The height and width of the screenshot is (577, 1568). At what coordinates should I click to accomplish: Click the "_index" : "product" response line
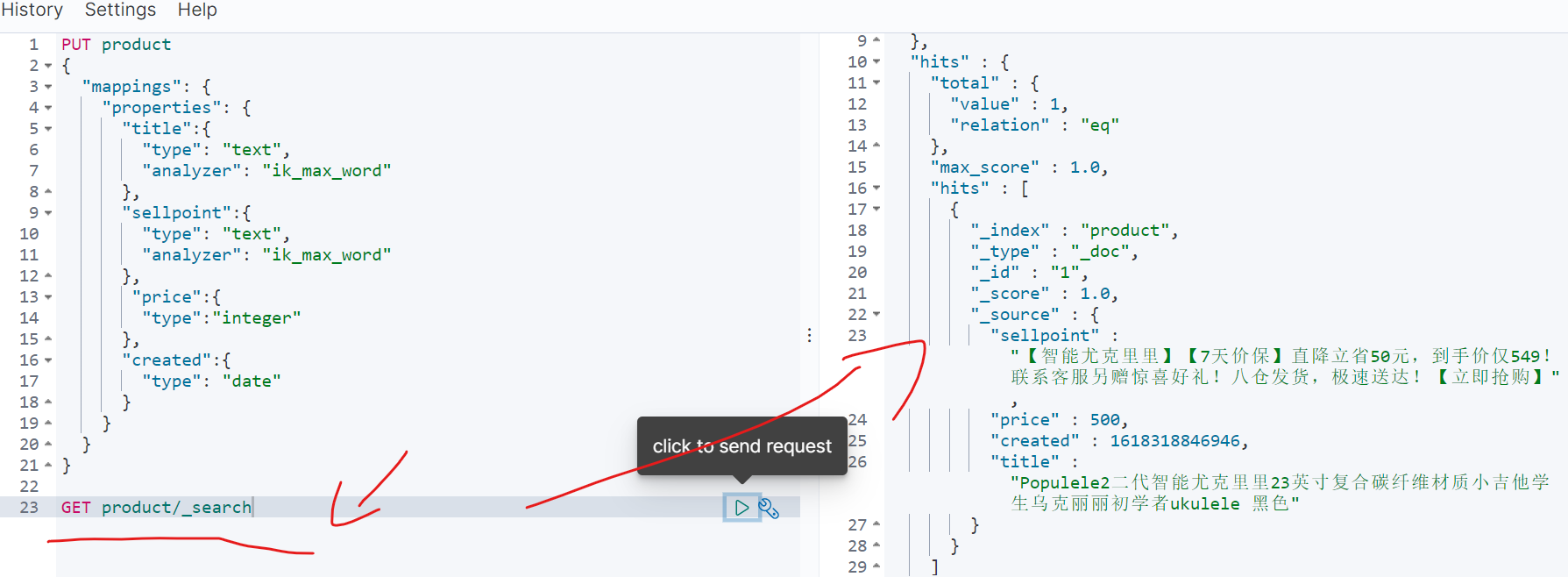[x=1075, y=231]
